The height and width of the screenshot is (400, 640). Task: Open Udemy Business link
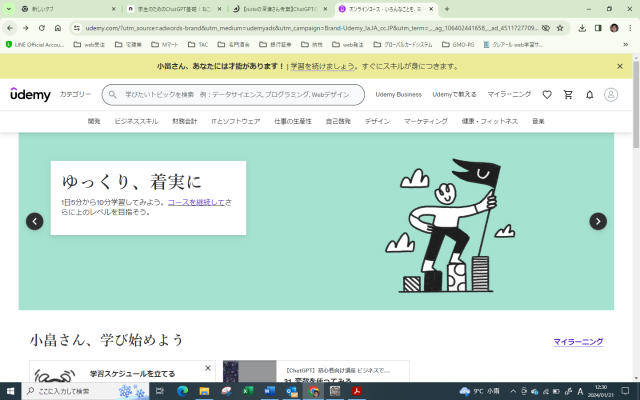[398, 94]
